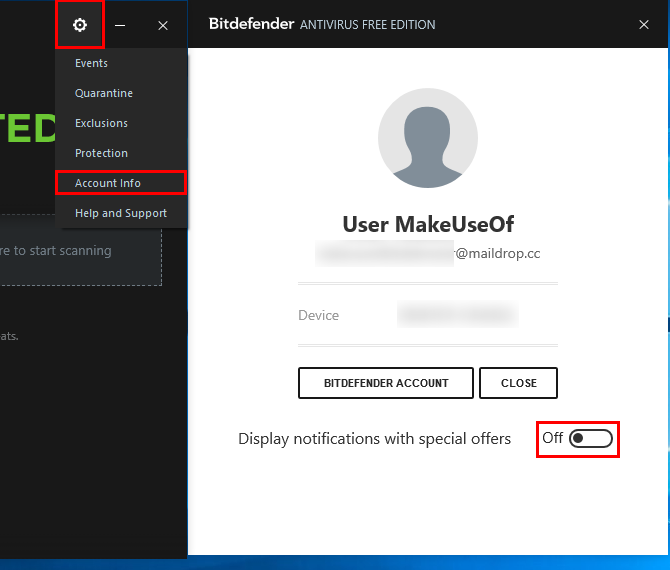The width and height of the screenshot is (670, 570).
Task: Minimize the Bitdefender main window
Action: pos(120,25)
